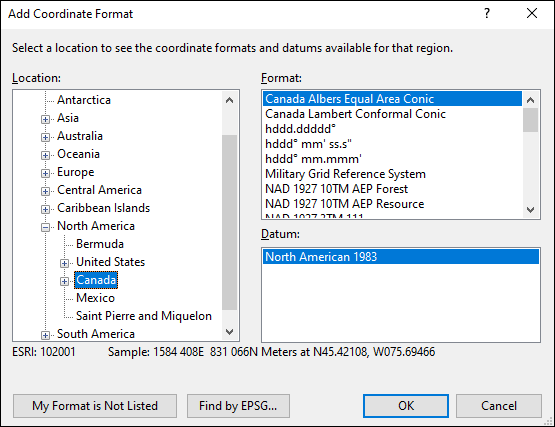Image resolution: width=555 pixels, height=427 pixels.
Task: Choose Military Grid Reference System format
Action: coord(392,174)
